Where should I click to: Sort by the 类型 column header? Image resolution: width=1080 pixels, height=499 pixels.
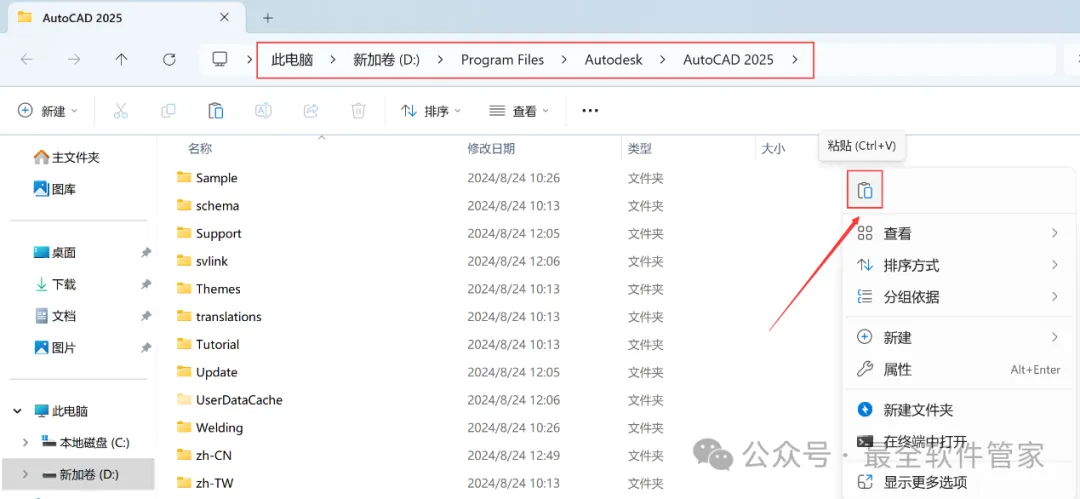point(640,148)
